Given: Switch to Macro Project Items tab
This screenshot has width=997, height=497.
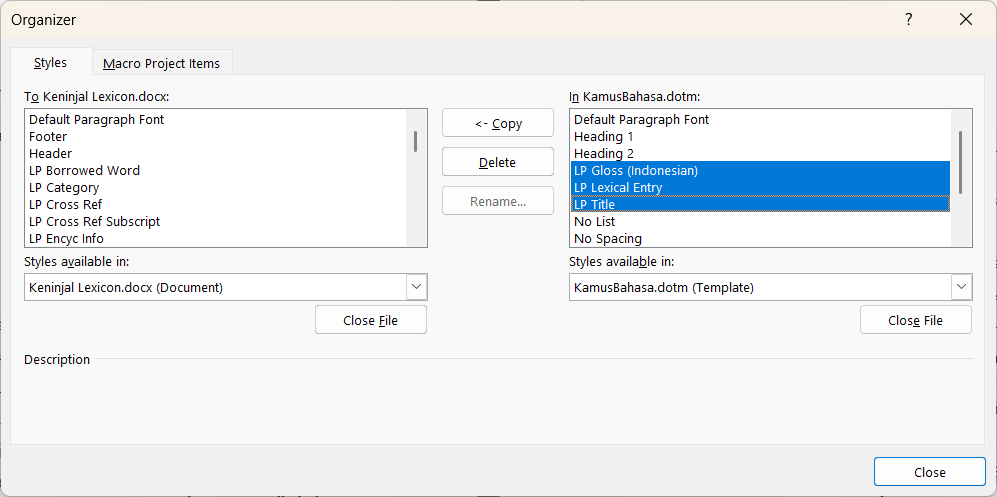Looking at the screenshot, I should click(x=162, y=63).
